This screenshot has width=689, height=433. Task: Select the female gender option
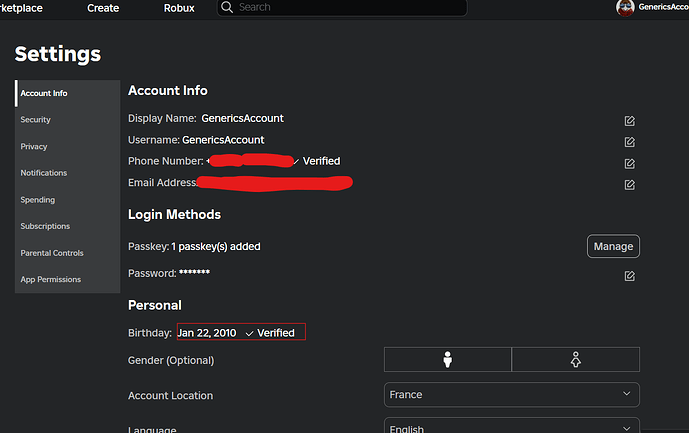[x=575, y=360]
